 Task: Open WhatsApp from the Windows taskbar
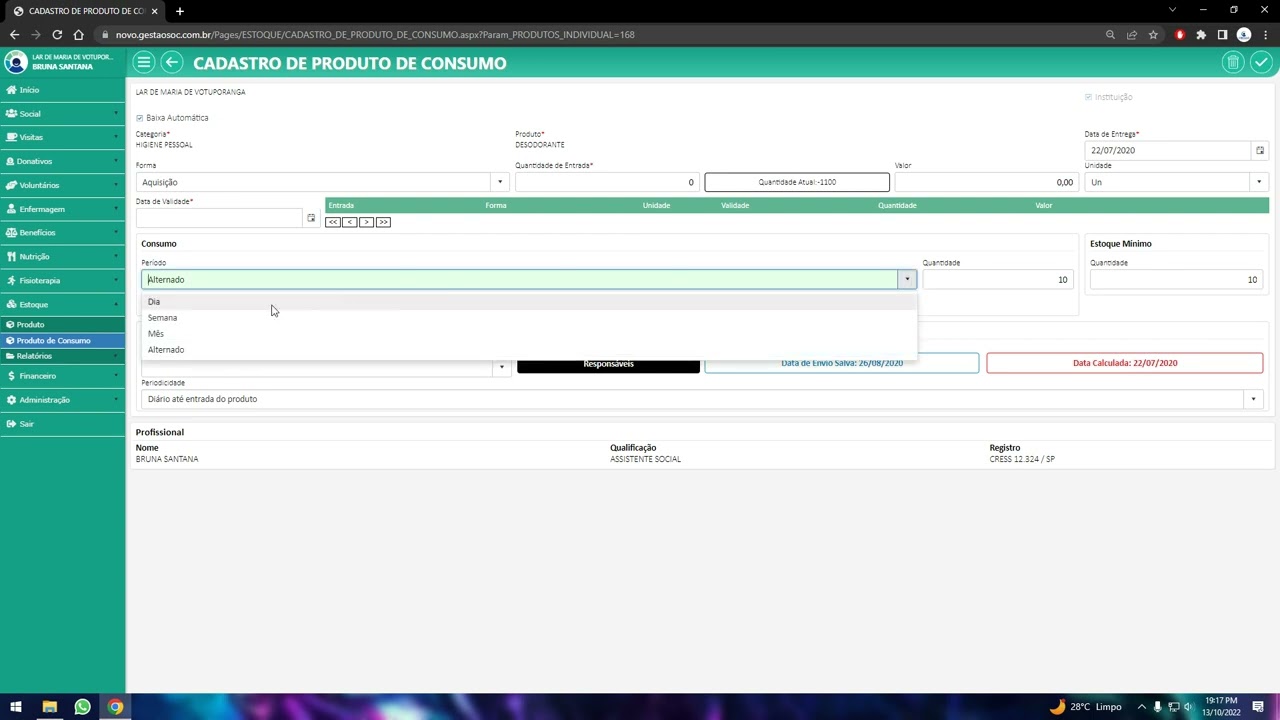pos(82,707)
